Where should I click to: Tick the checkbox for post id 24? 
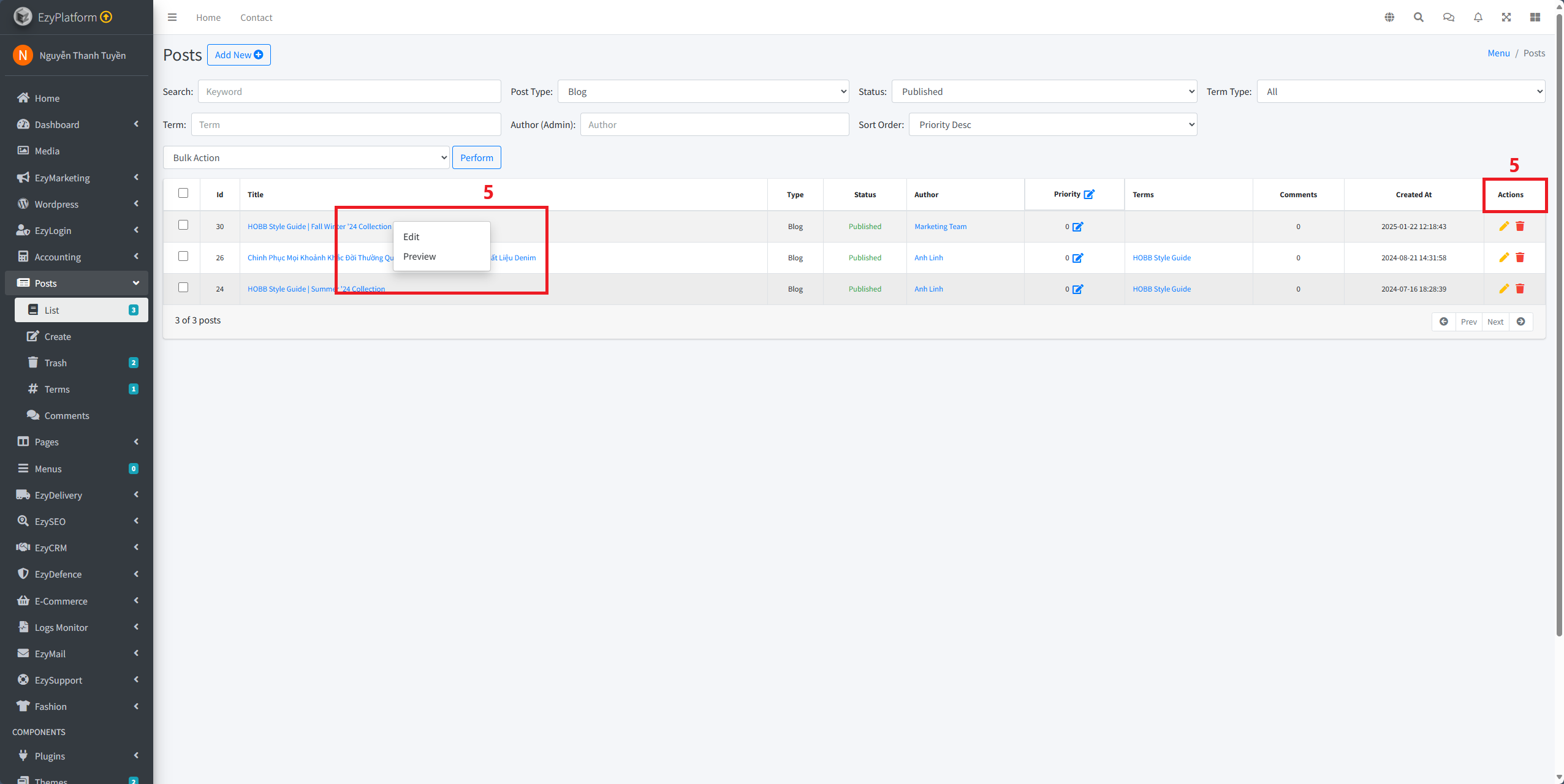pos(183,288)
